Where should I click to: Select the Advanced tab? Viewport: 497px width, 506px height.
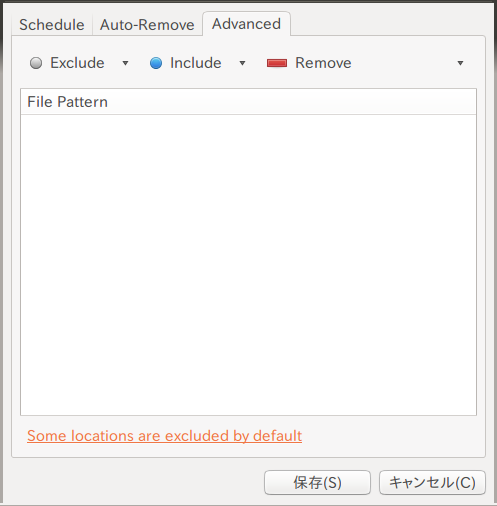coord(246,24)
